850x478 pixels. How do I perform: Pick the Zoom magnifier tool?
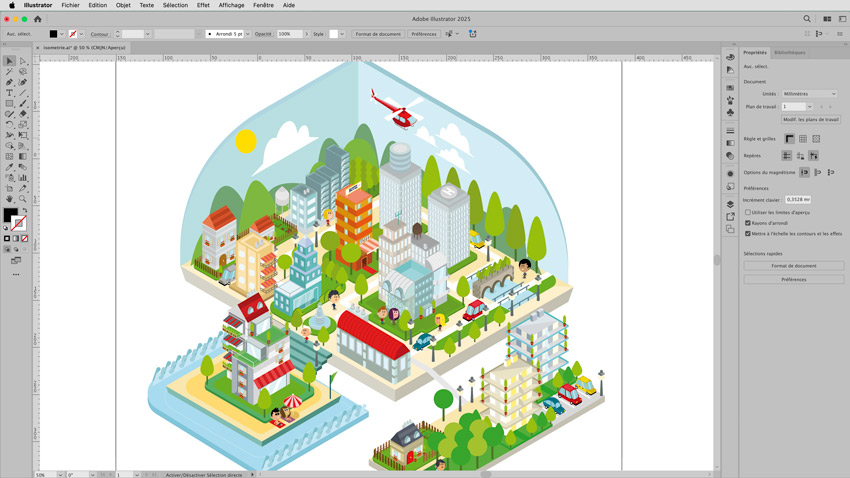(23, 199)
